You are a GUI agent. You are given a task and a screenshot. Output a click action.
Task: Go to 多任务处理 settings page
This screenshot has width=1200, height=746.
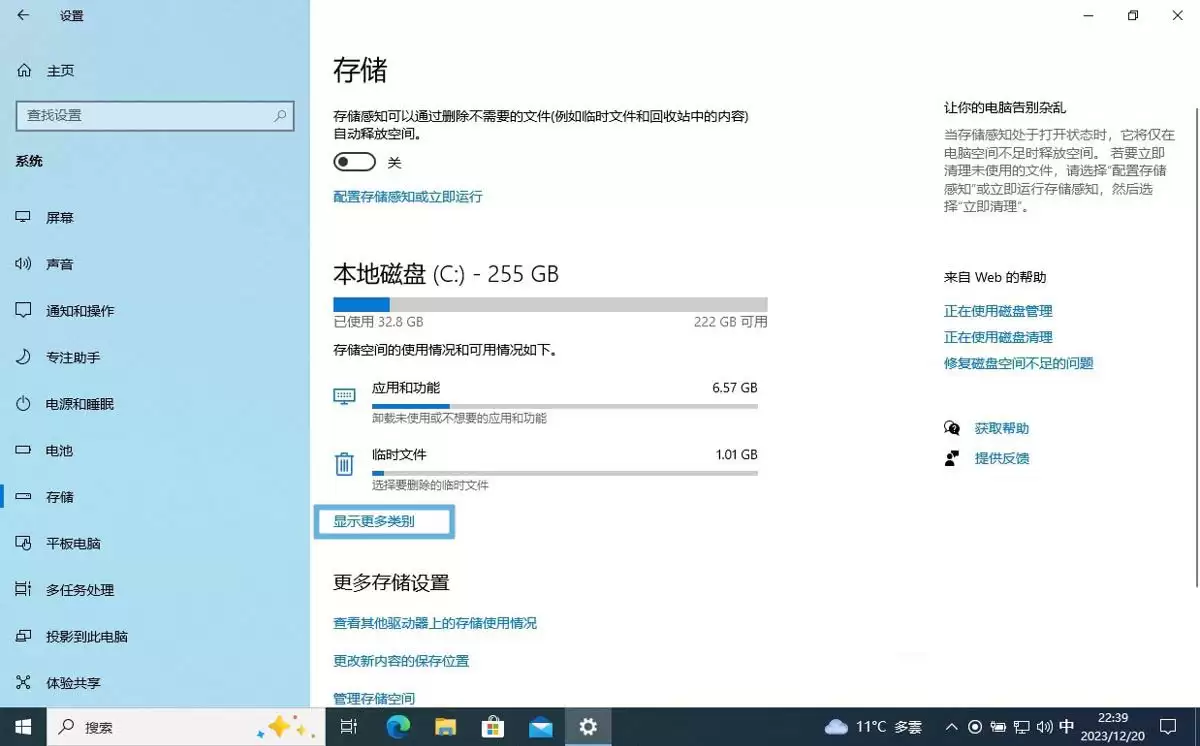(155, 590)
